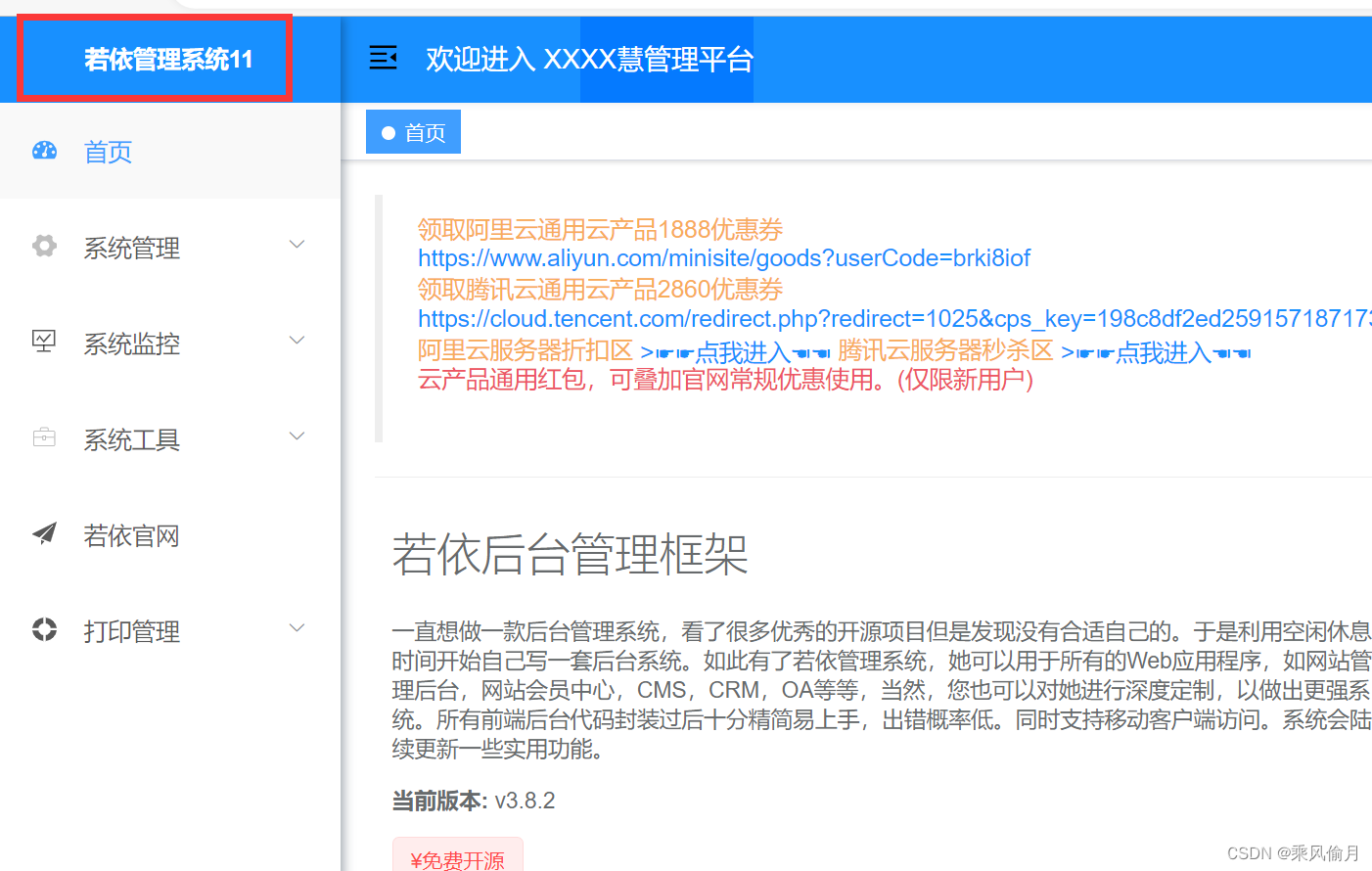Click the toolbox icon for 系统工具

pyautogui.click(x=44, y=437)
